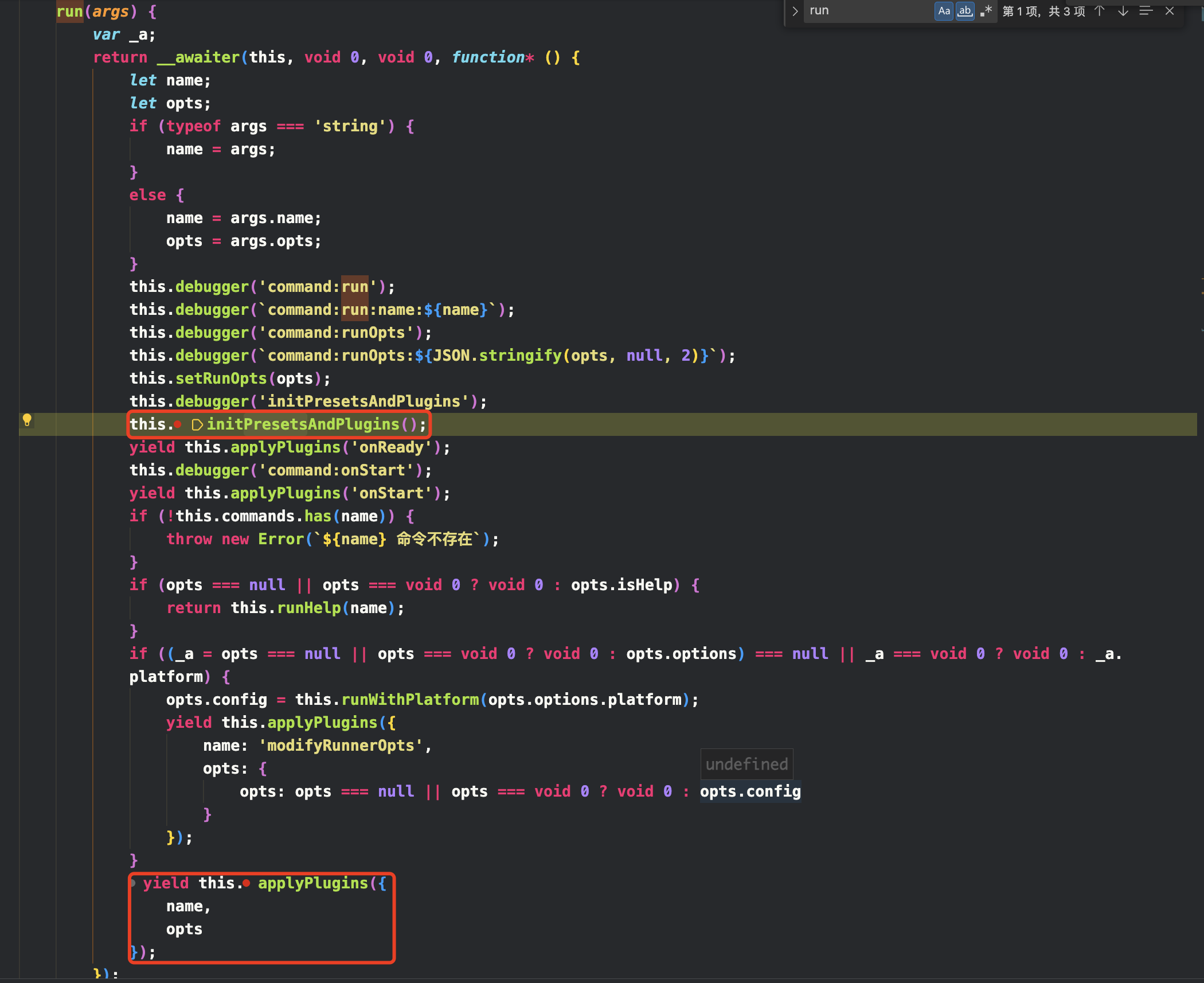Image resolution: width=1204 pixels, height=983 pixels.
Task: Click the 'modifyRunnerOpts' string
Action: click(x=341, y=746)
